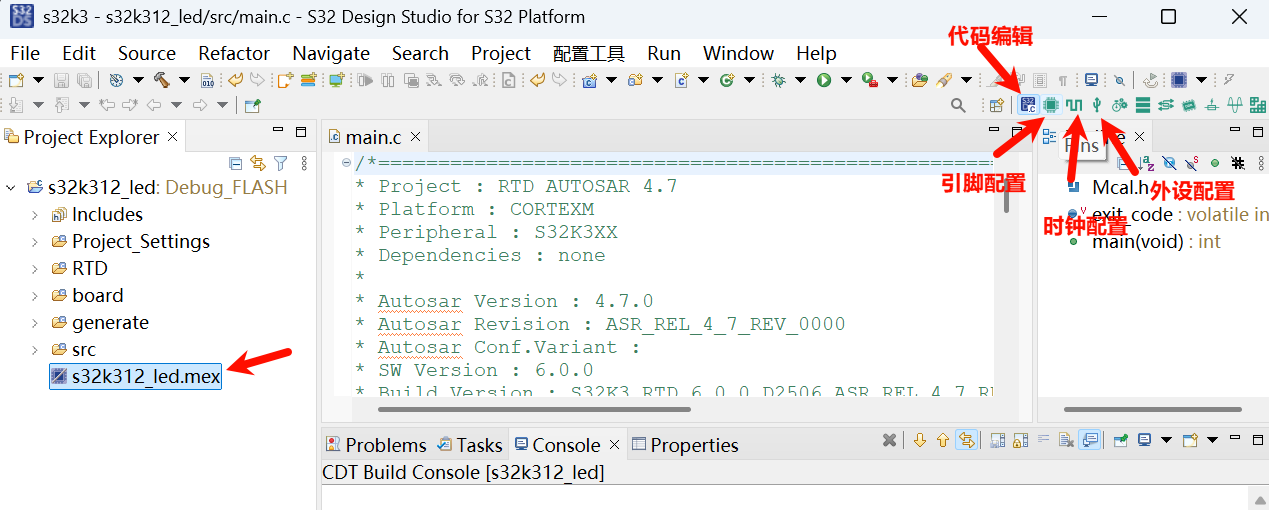The width and height of the screenshot is (1269, 510).
Task: Click the green Run play icon
Action: click(x=824, y=80)
